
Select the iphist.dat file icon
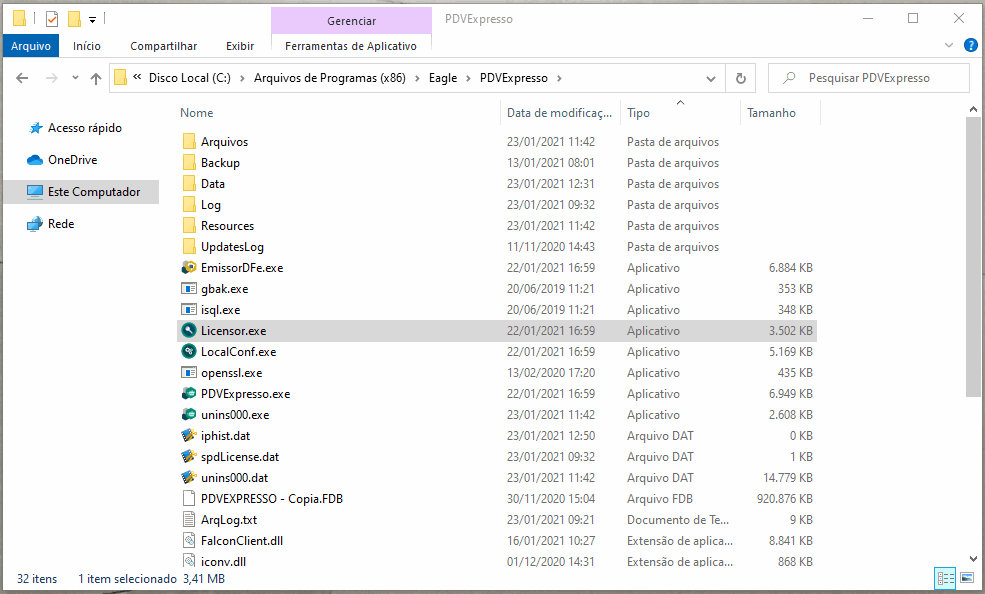[x=188, y=436]
